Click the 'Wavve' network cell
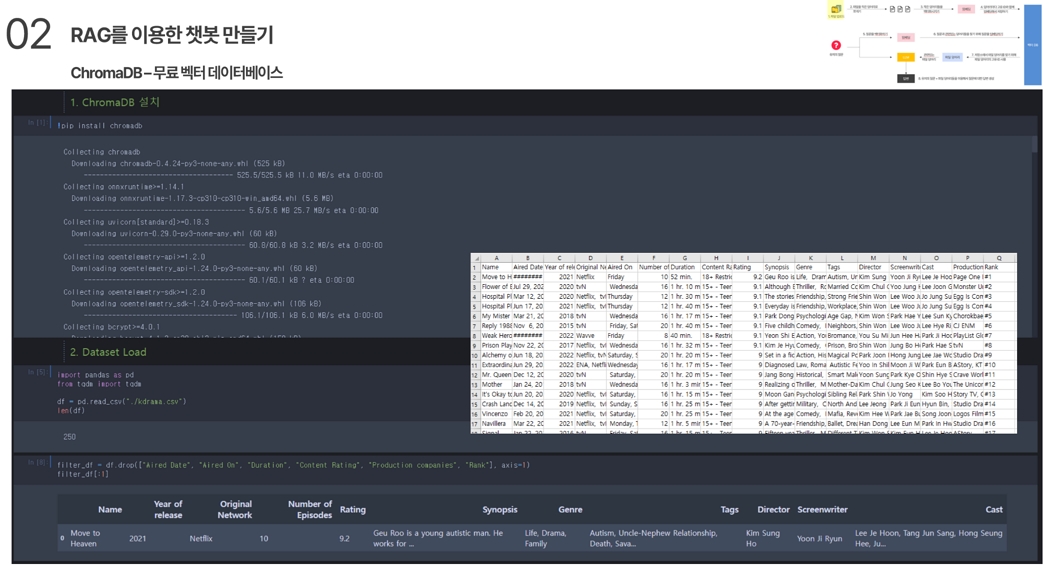The image size is (1049, 570). (590, 336)
